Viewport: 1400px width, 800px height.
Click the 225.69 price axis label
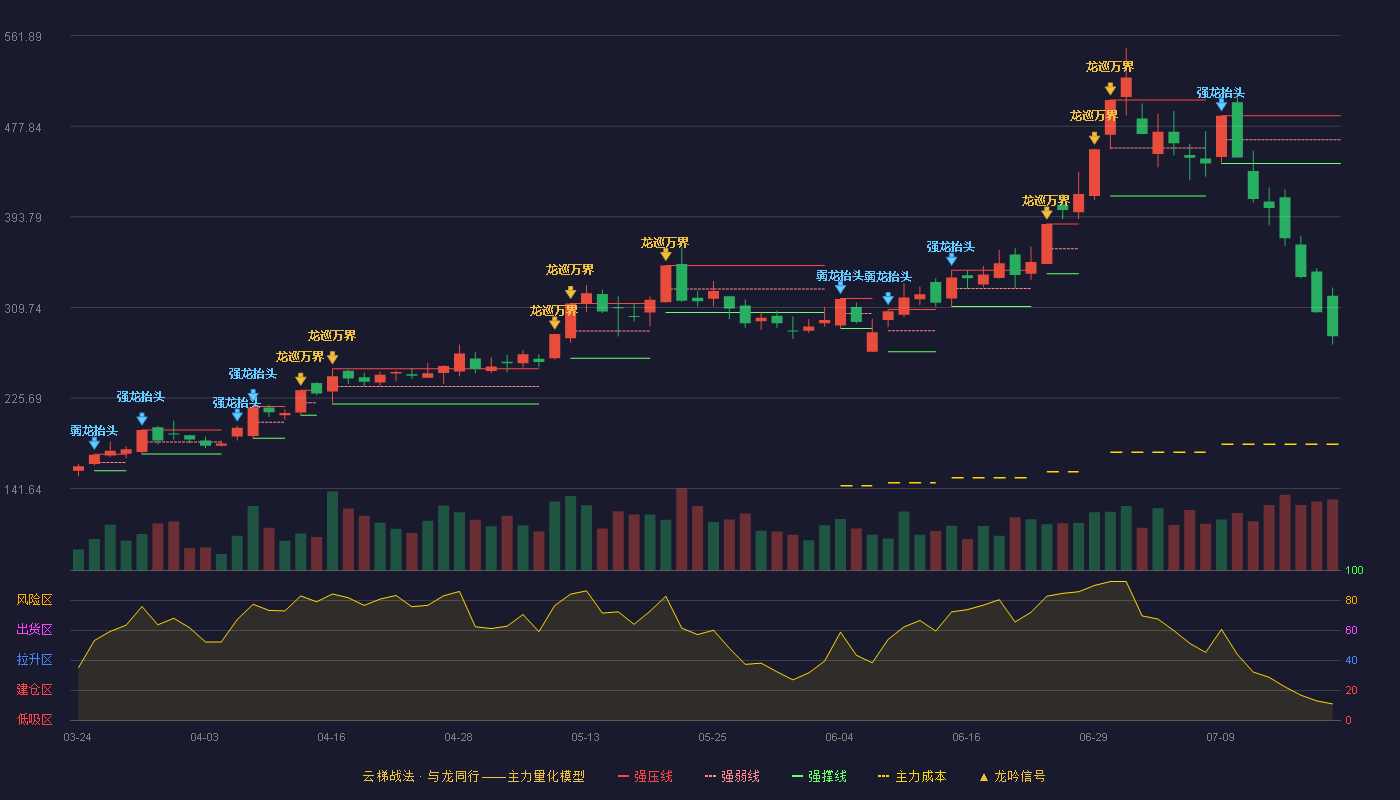pos(23,399)
